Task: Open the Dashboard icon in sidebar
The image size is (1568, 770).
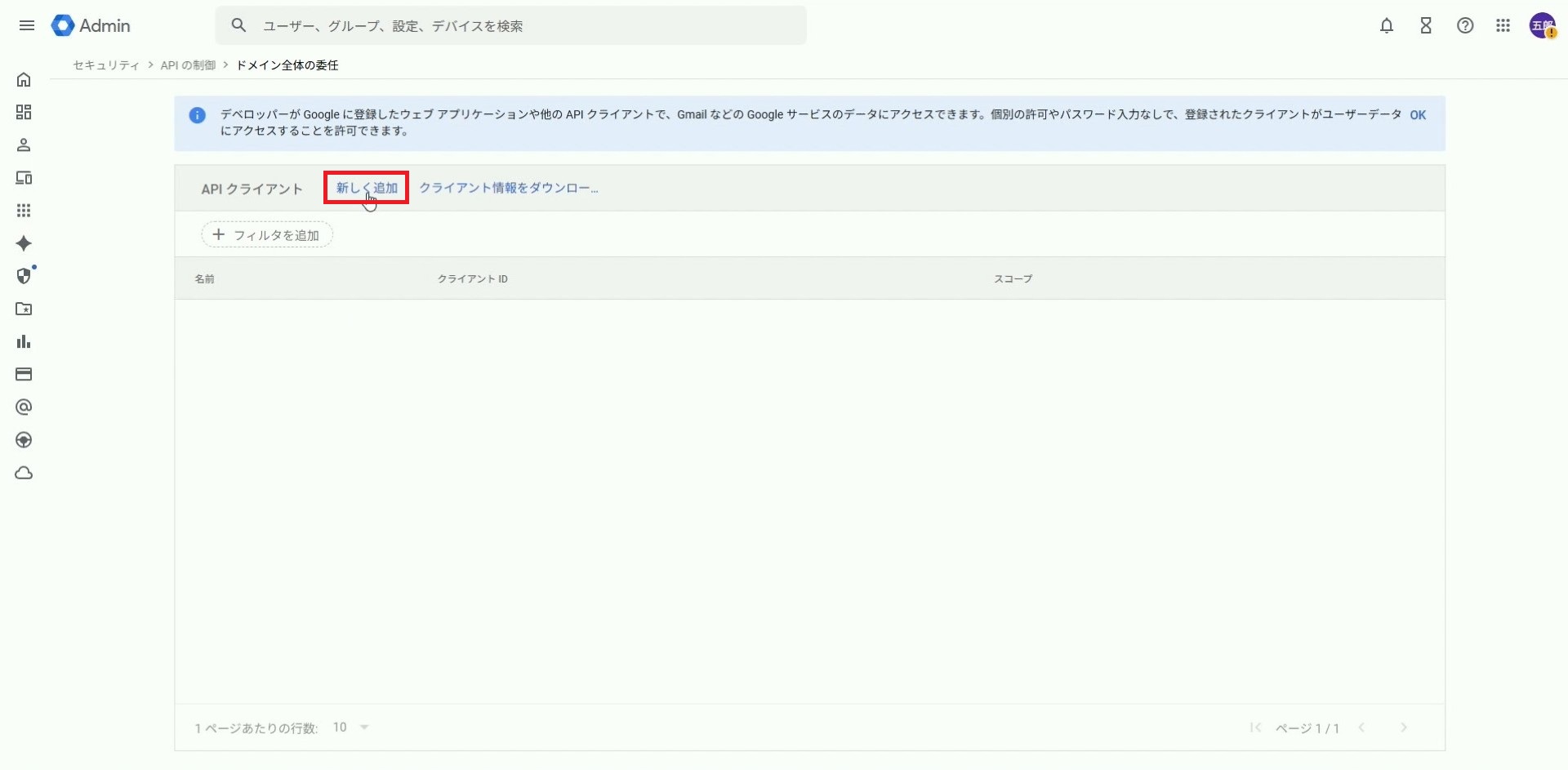Action: pyautogui.click(x=24, y=112)
